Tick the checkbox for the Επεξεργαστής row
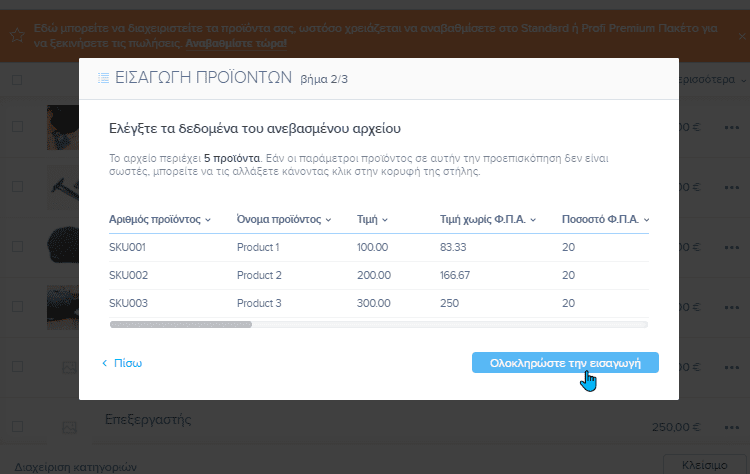750x474 pixels. click(17, 427)
